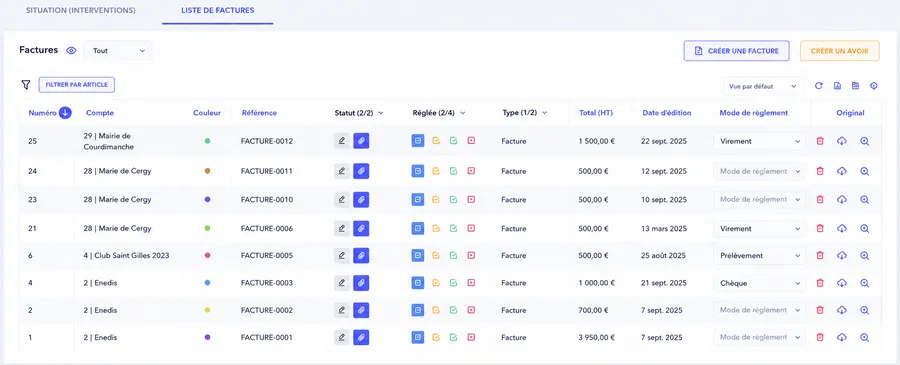Open payment mode dropdown for FACTURE-0012
Screen dimensions: 900x365
pos(759,141)
